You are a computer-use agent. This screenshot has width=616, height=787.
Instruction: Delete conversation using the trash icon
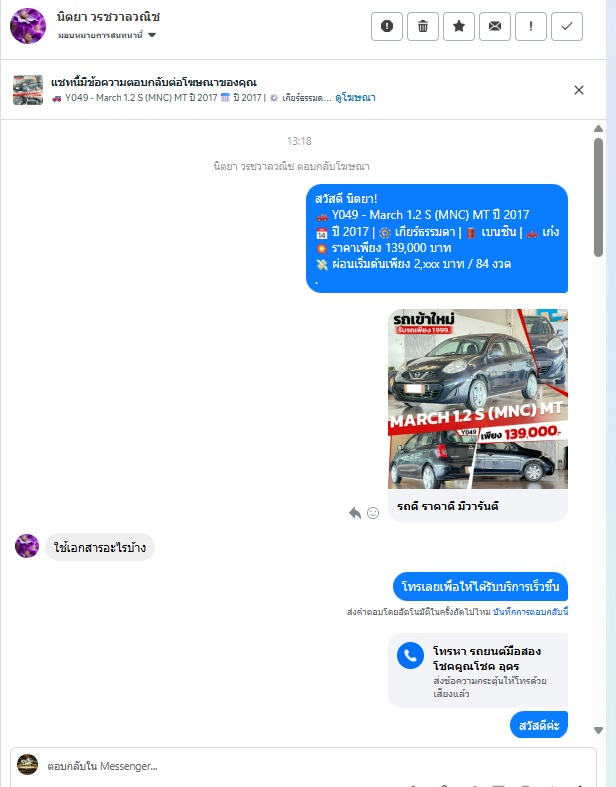click(x=423, y=26)
